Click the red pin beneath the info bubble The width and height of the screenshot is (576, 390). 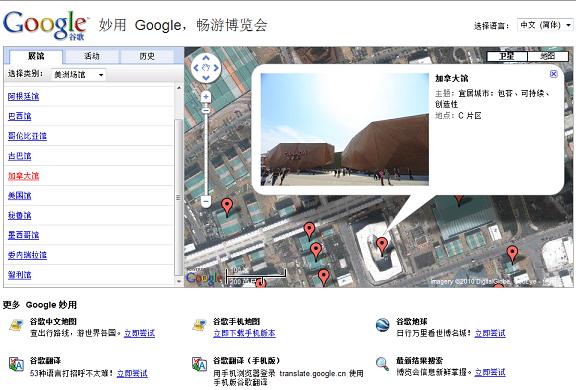pos(382,245)
